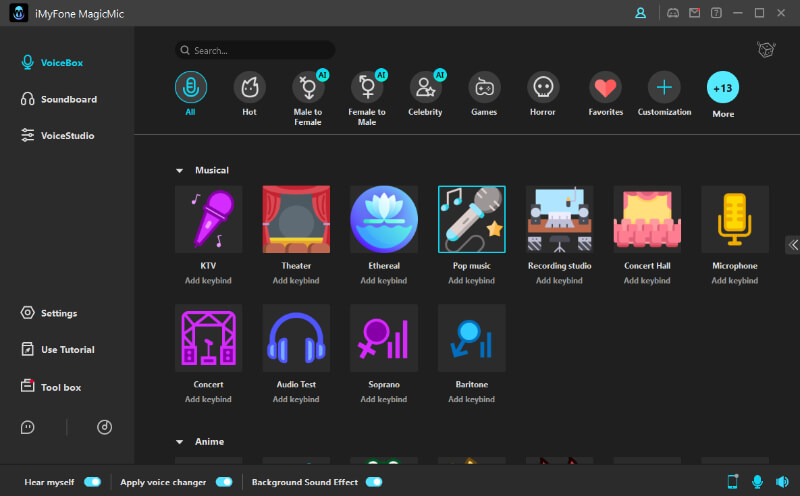Image resolution: width=800 pixels, height=496 pixels.
Task: Open the Discord icon in title bar
Action: (673, 13)
